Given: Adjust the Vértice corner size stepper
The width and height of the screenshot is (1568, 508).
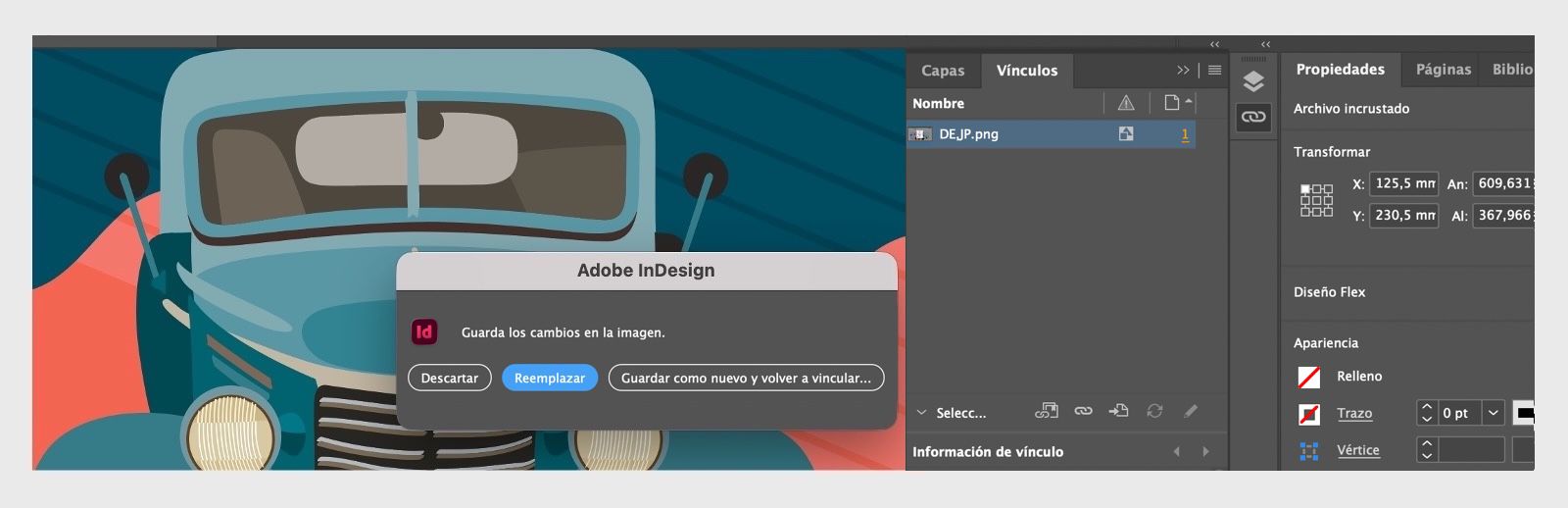Looking at the screenshot, I should point(1427,450).
